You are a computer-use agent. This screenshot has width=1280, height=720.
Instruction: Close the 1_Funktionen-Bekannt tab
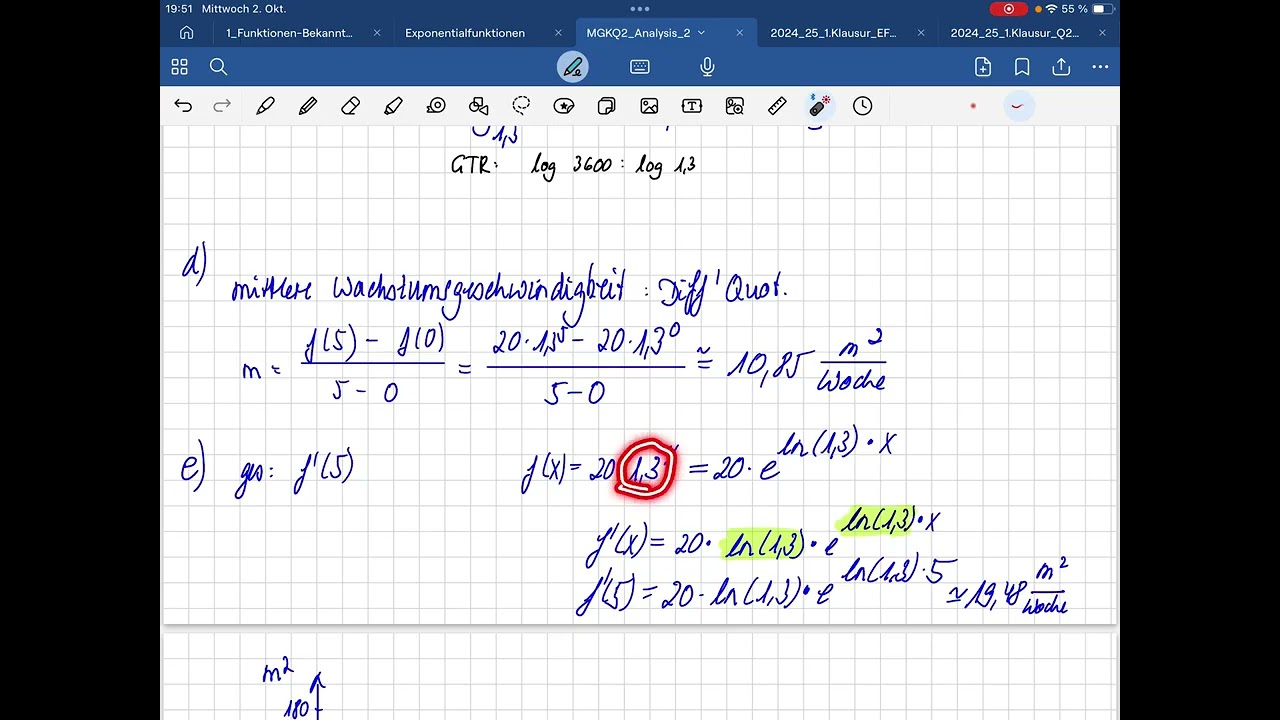point(377,33)
